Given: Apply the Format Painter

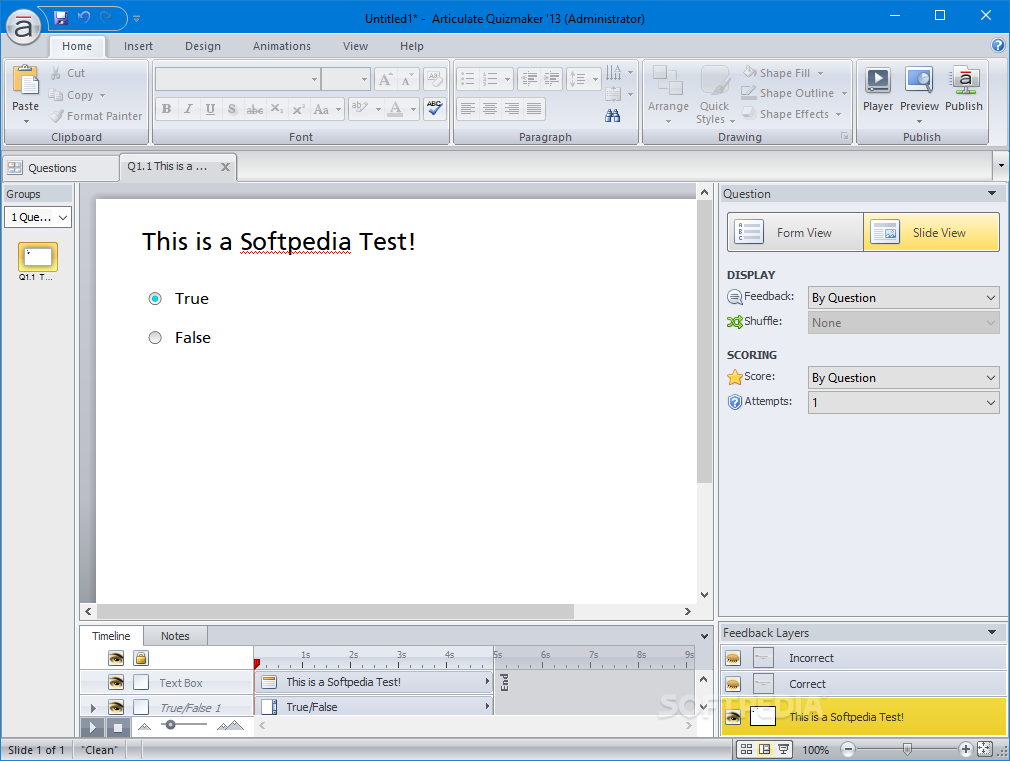Looking at the screenshot, I should click(95, 116).
